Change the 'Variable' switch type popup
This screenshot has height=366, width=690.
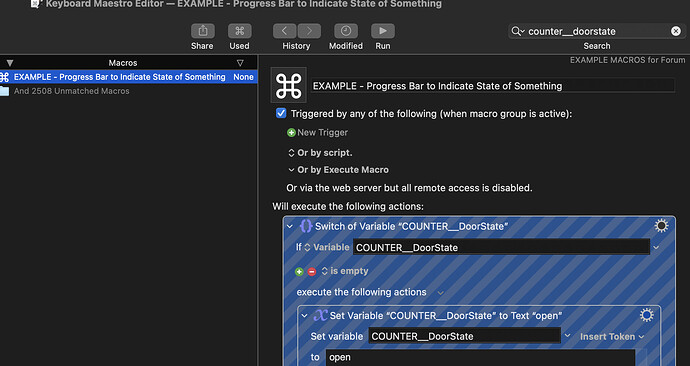(x=327, y=247)
